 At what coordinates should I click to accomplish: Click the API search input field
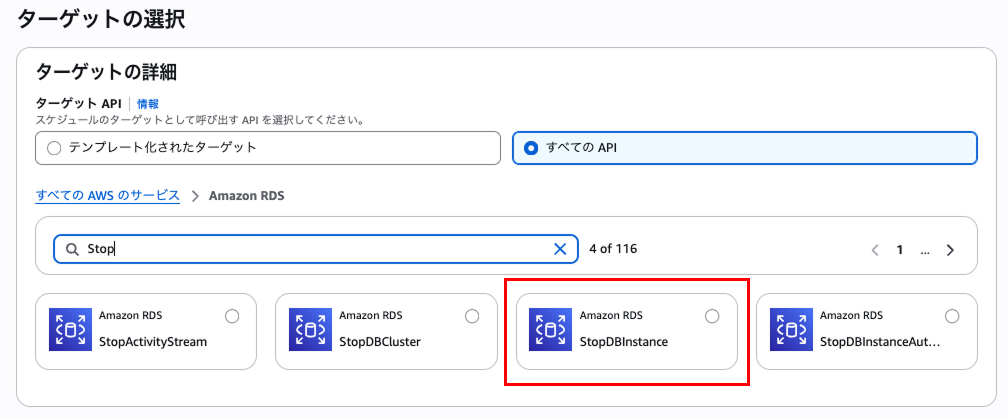[316, 249]
